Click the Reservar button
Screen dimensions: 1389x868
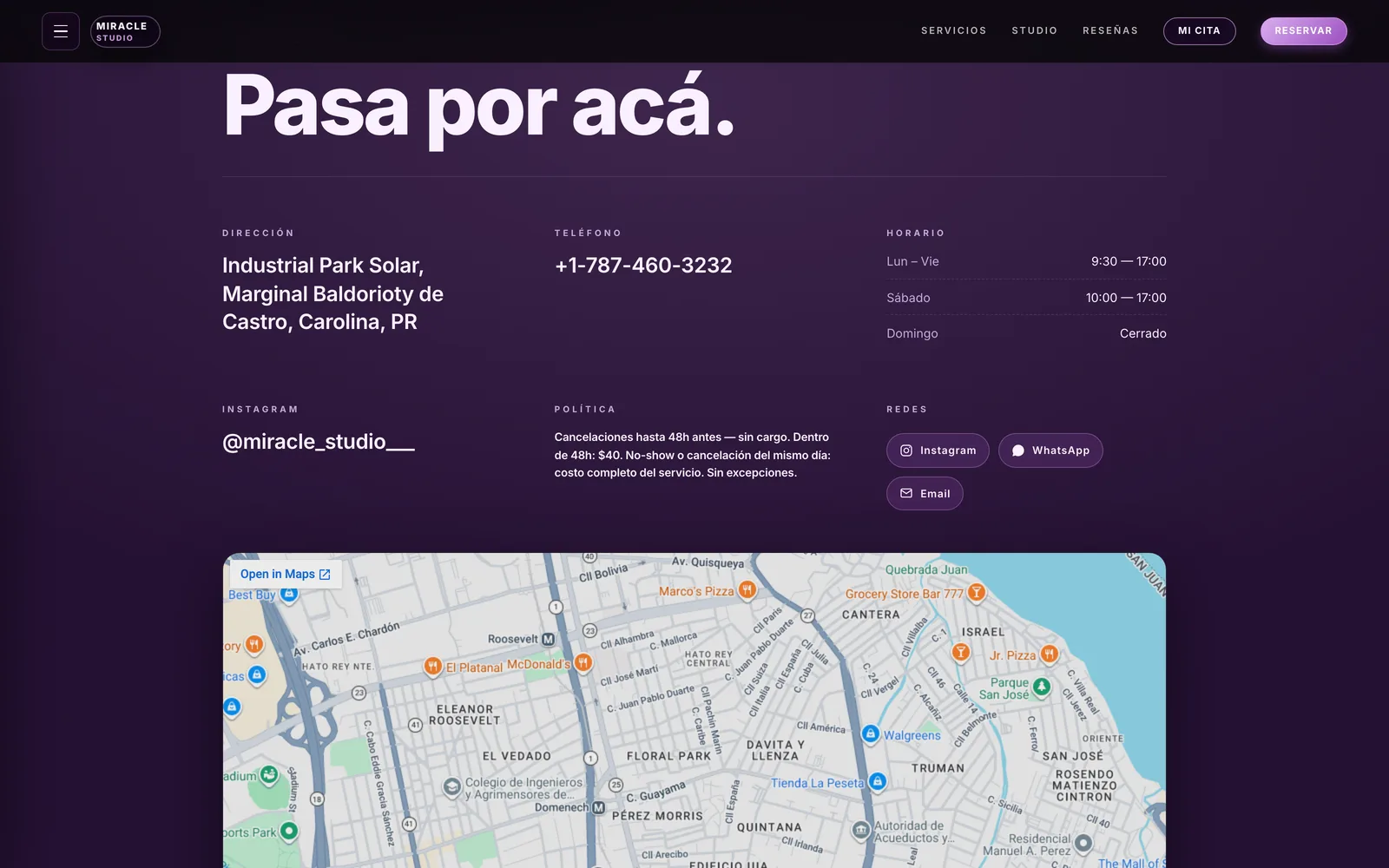[x=1303, y=30]
